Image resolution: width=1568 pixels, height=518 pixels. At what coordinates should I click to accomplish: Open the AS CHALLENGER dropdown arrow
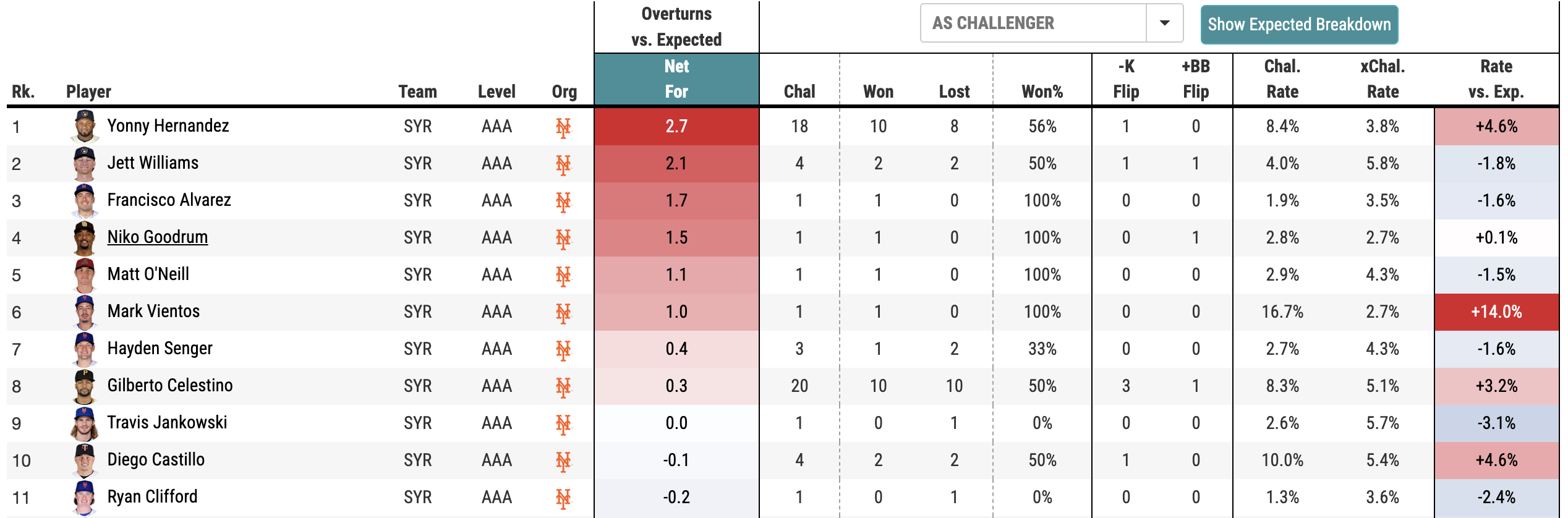click(x=1164, y=23)
